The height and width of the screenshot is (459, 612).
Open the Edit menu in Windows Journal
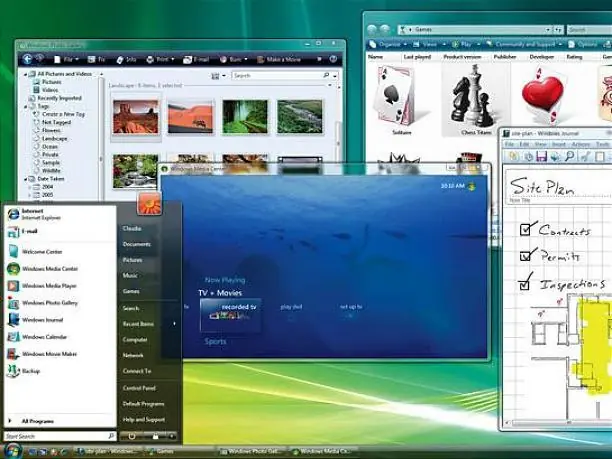point(524,144)
